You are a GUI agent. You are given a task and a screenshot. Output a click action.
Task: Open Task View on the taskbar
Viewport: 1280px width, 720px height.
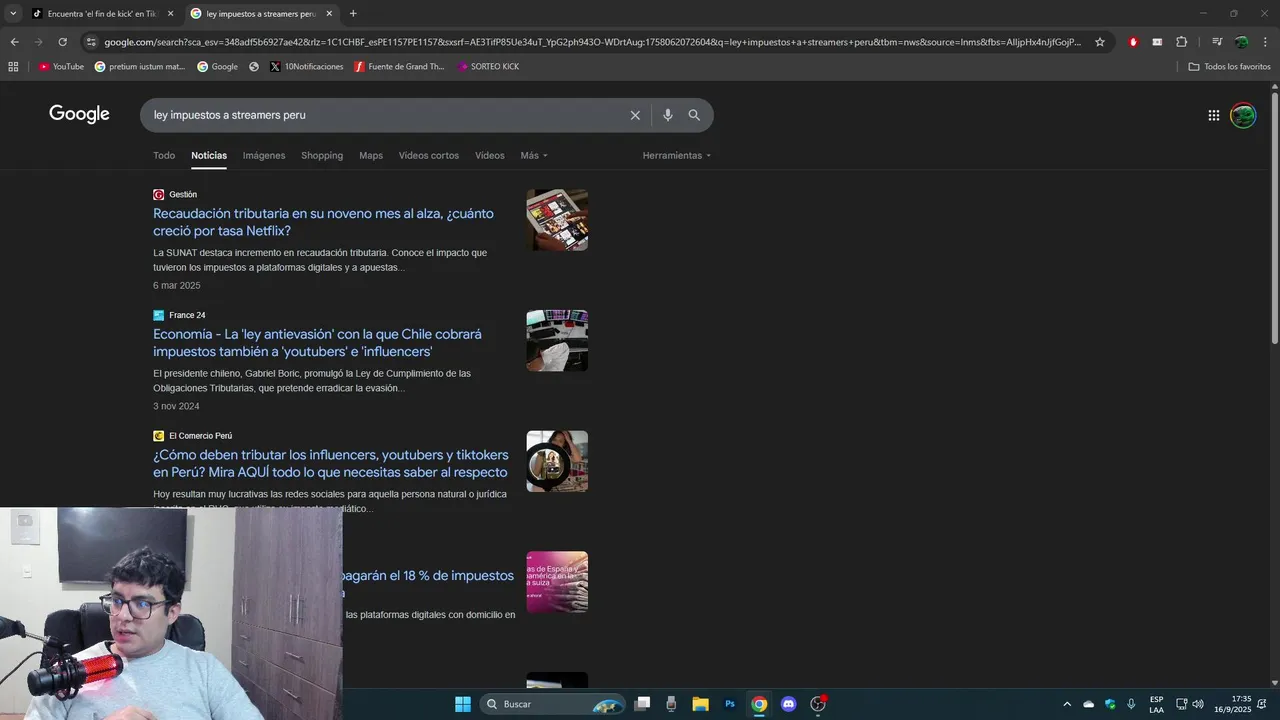(x=643, y=704)
